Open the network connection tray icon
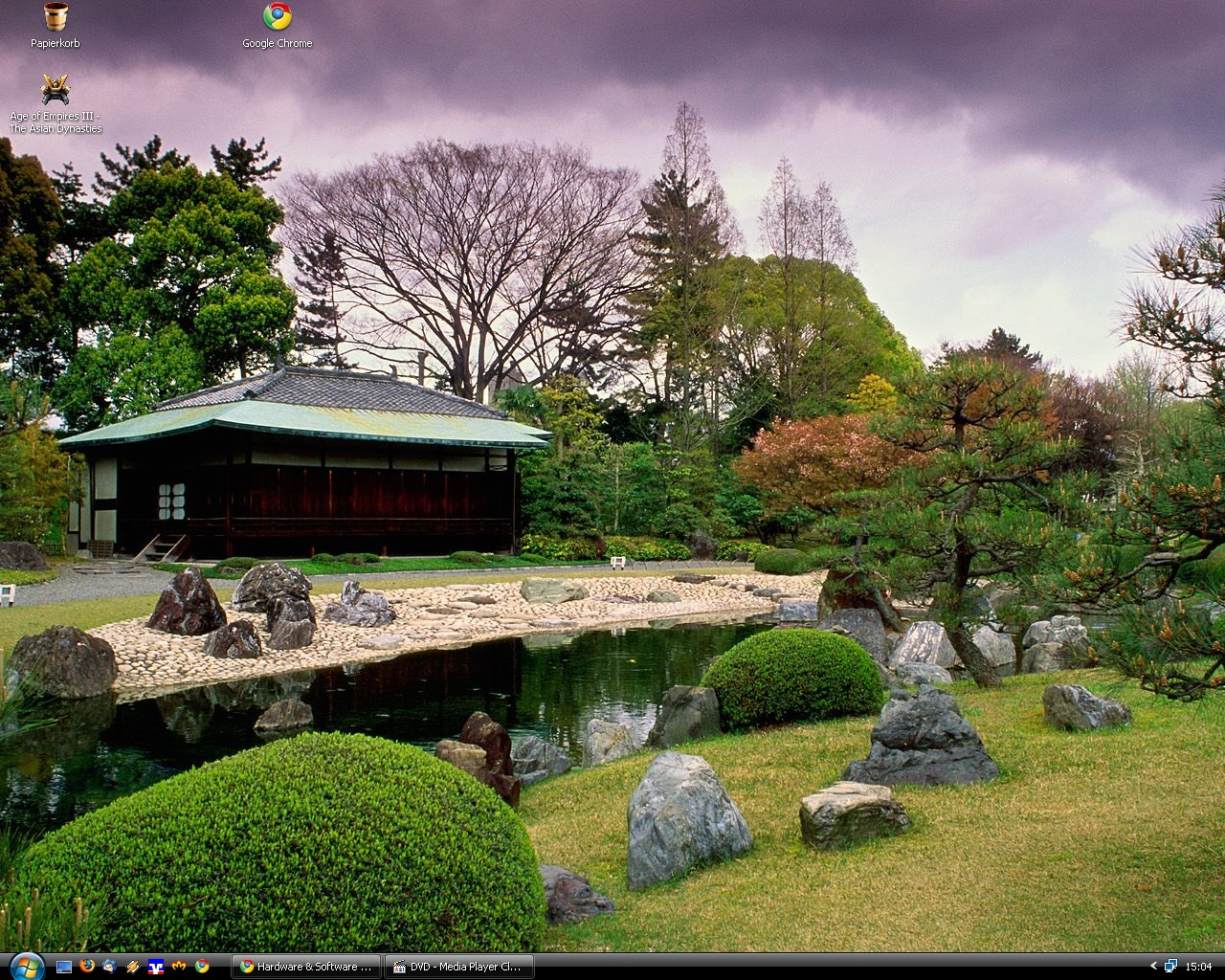The image size is (1225, 980). click(x=1170, y=967)
